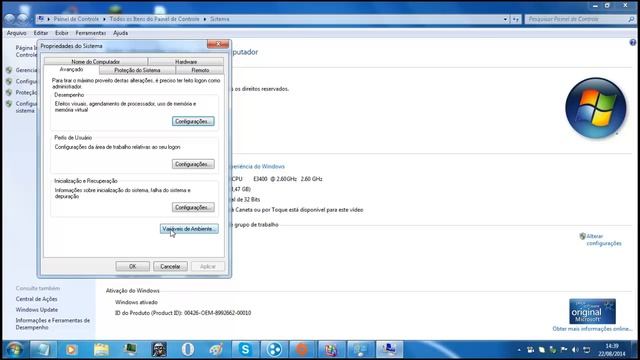Click OK in Propriedades do Sistema
The image size is (640, 360).
coord(133,266)
